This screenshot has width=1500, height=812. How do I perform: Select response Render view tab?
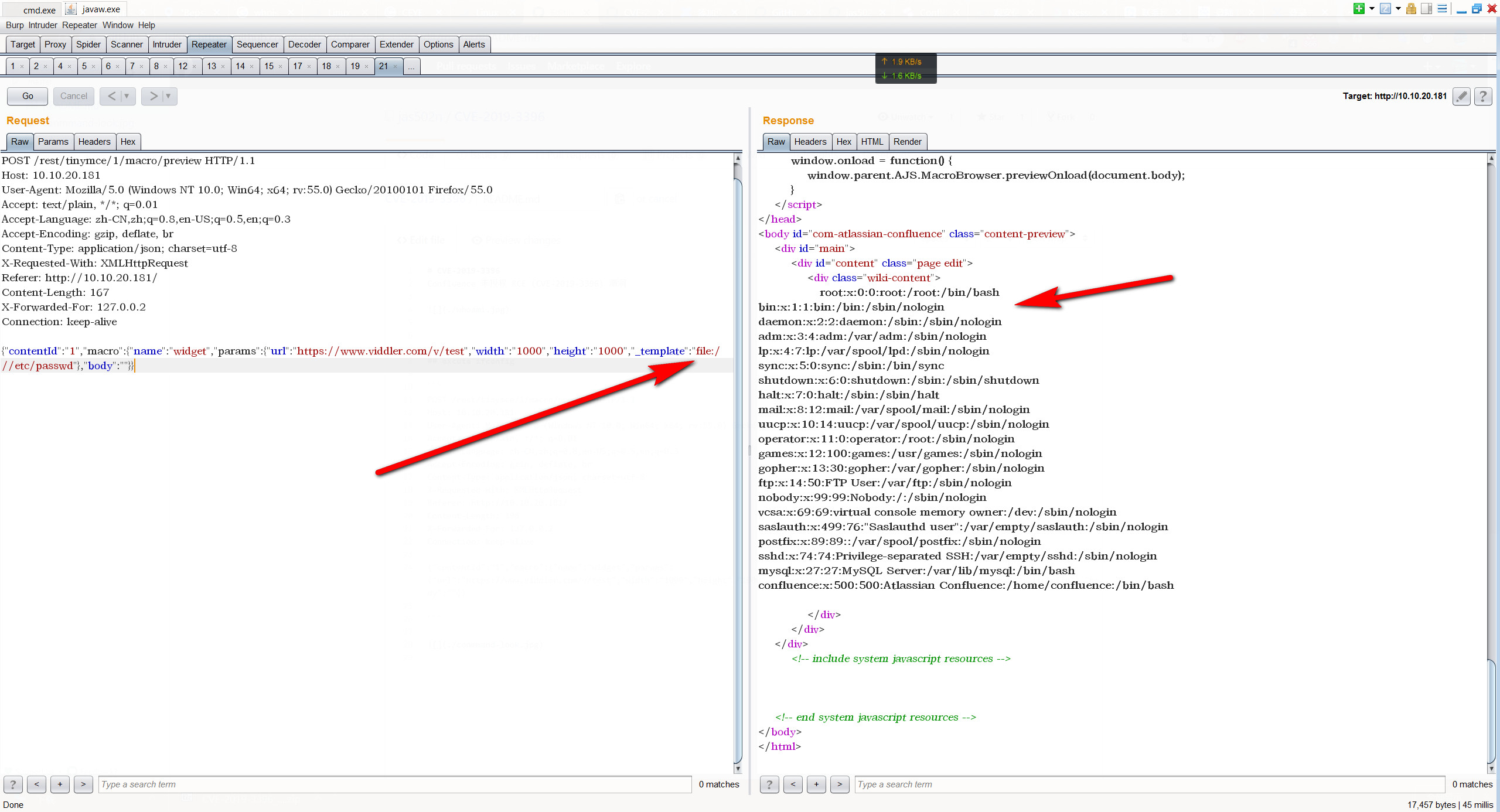[x=908, y=142]
